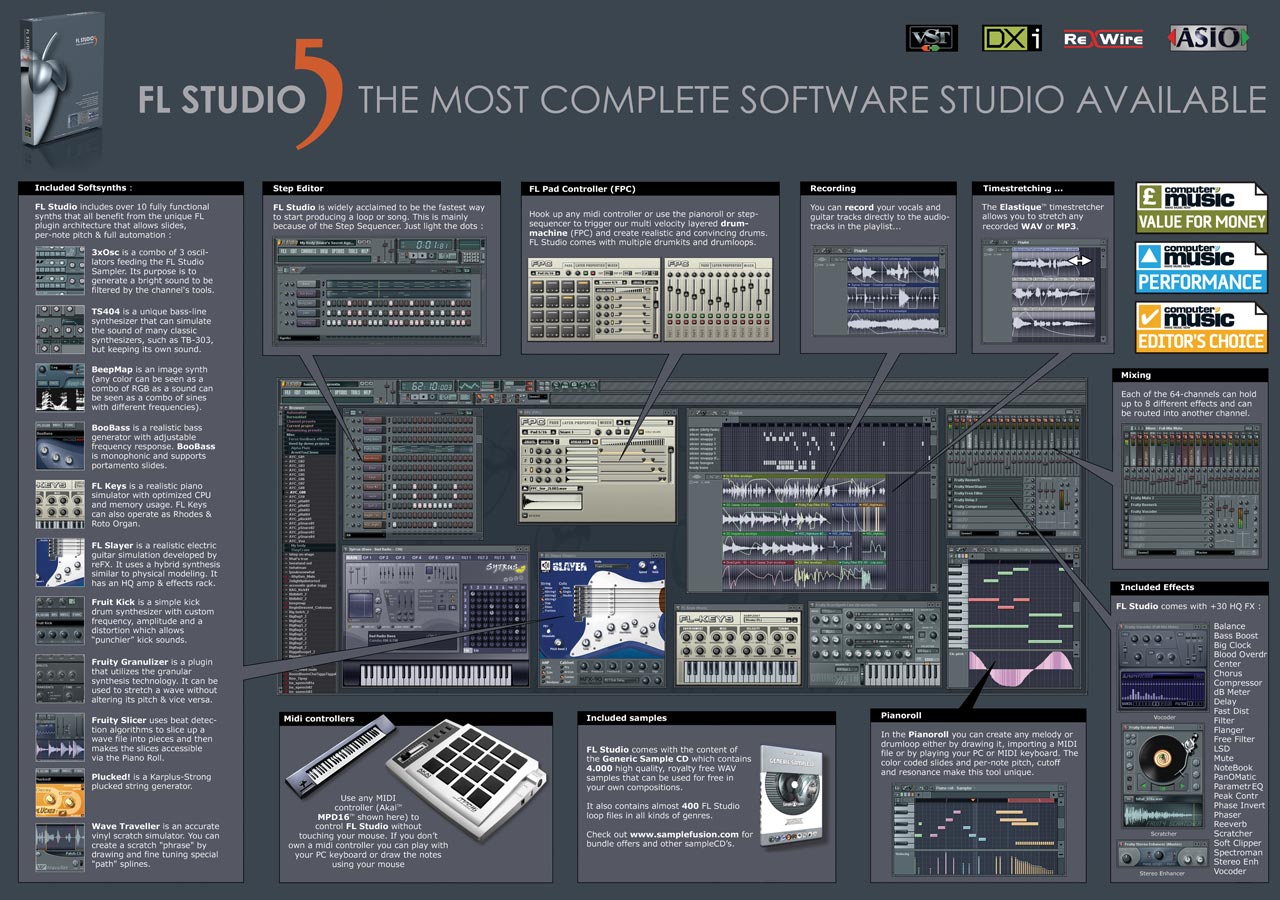Click the left green button on Scratcher deck
The width and height of the screenshot is (1280, 900).
pyautogui.click(x=1143, y=786)
